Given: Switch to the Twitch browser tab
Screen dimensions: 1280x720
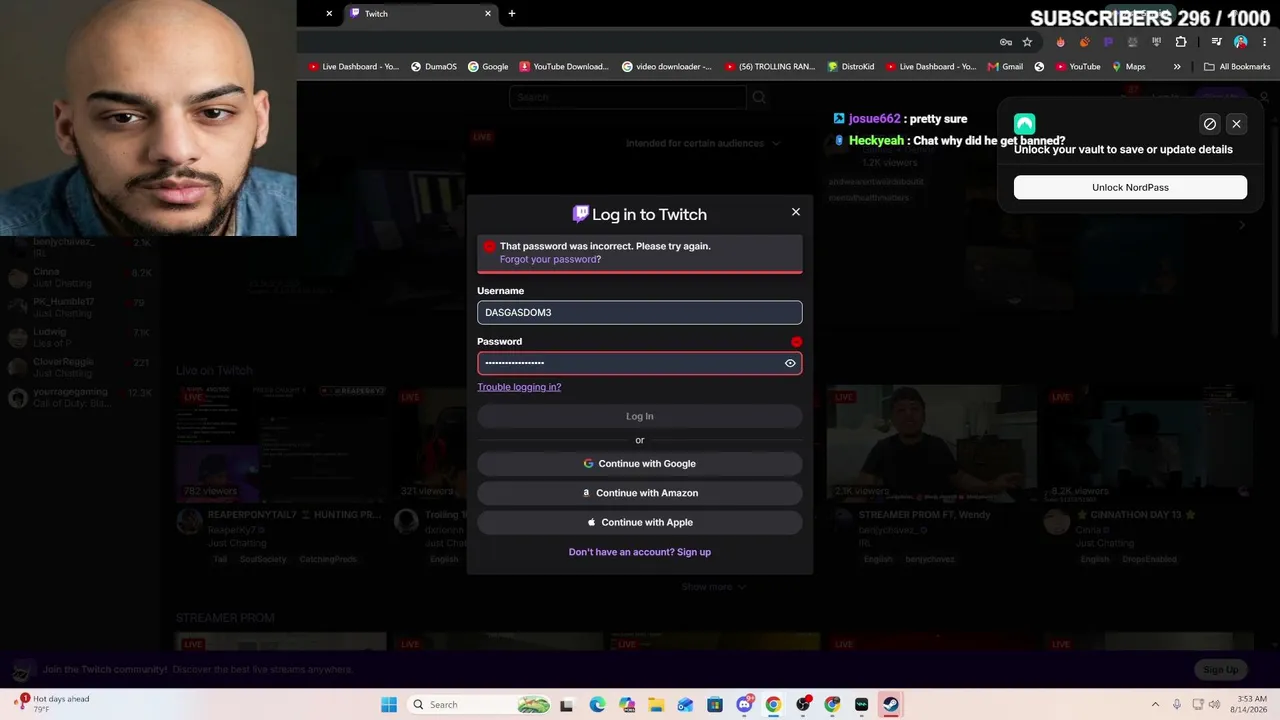Looking at the screenshot, I should coord(420,14).
